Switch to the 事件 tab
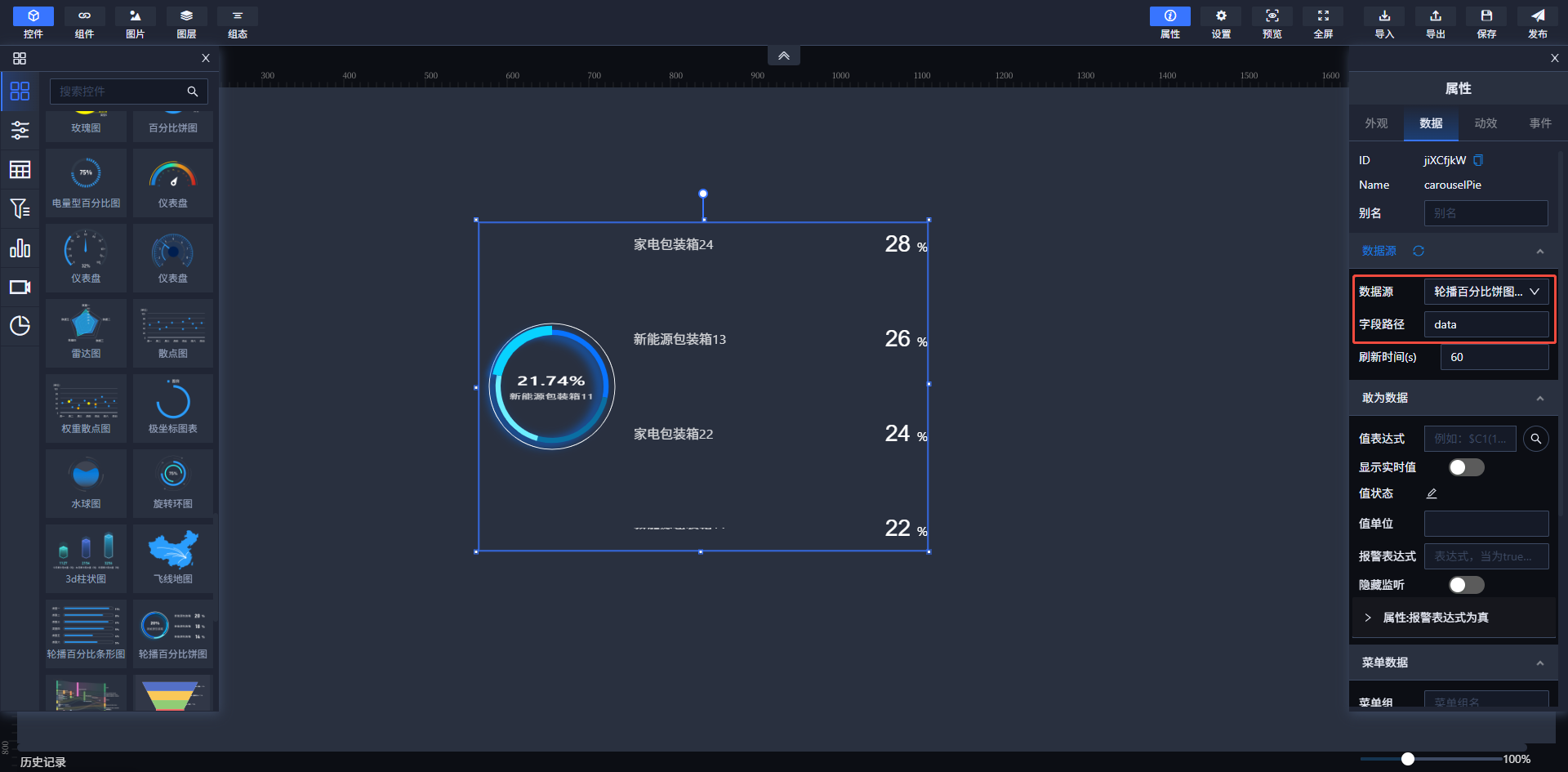Viewport: 1568px width, 772px height. [1540, 123]
